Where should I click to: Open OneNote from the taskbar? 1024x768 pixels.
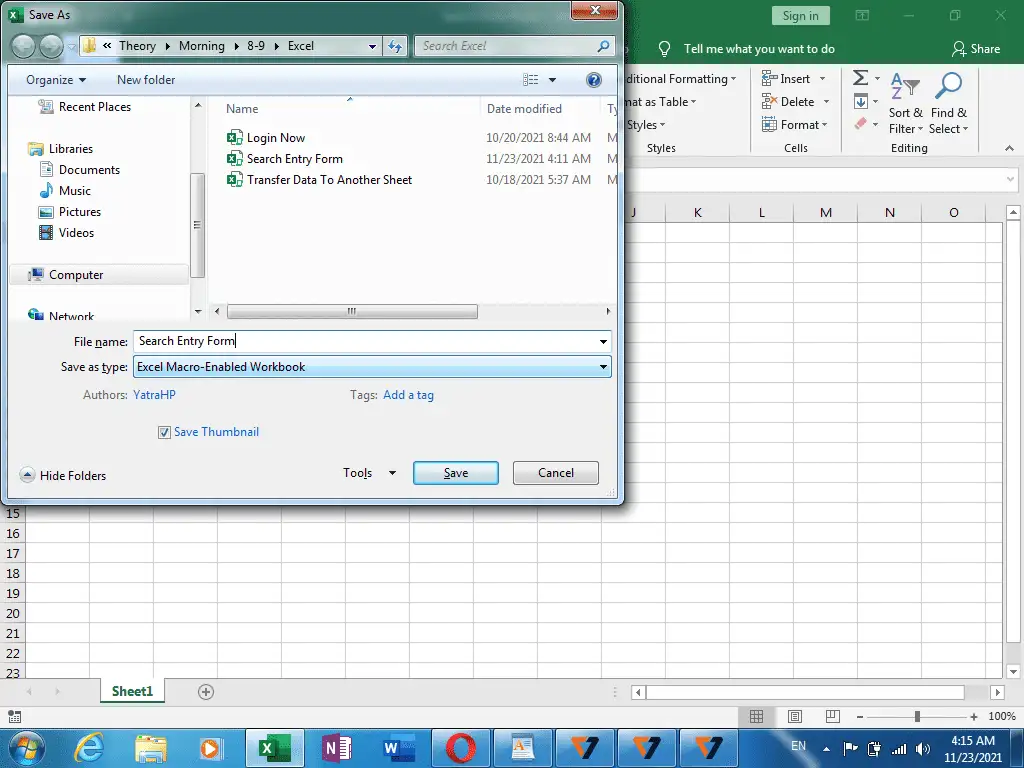(337, 748)
